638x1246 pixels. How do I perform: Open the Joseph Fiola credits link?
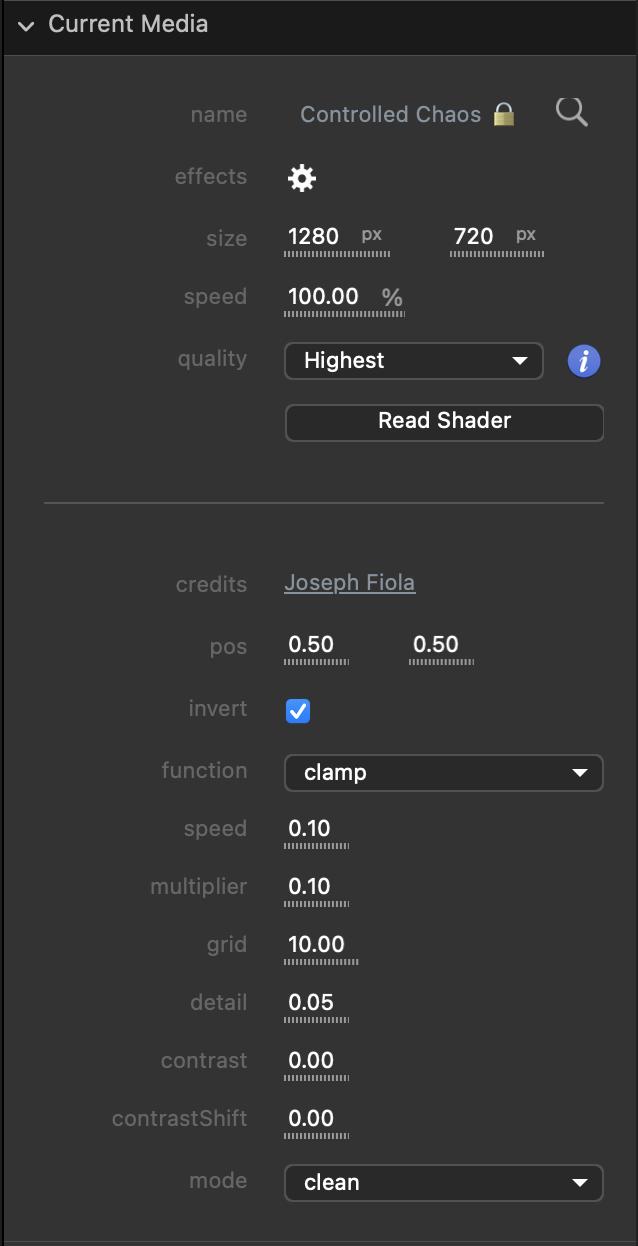[349, 583]
